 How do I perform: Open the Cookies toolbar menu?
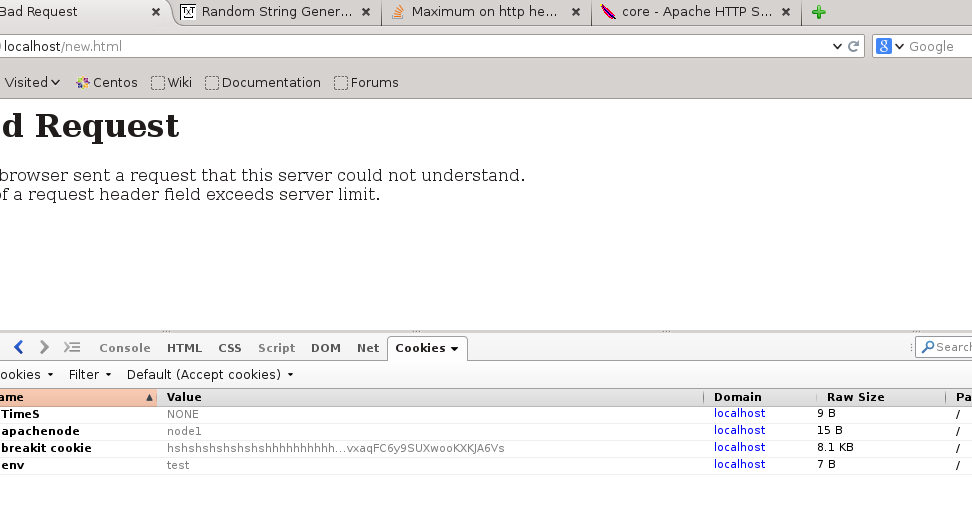click(x=27, y=374)
